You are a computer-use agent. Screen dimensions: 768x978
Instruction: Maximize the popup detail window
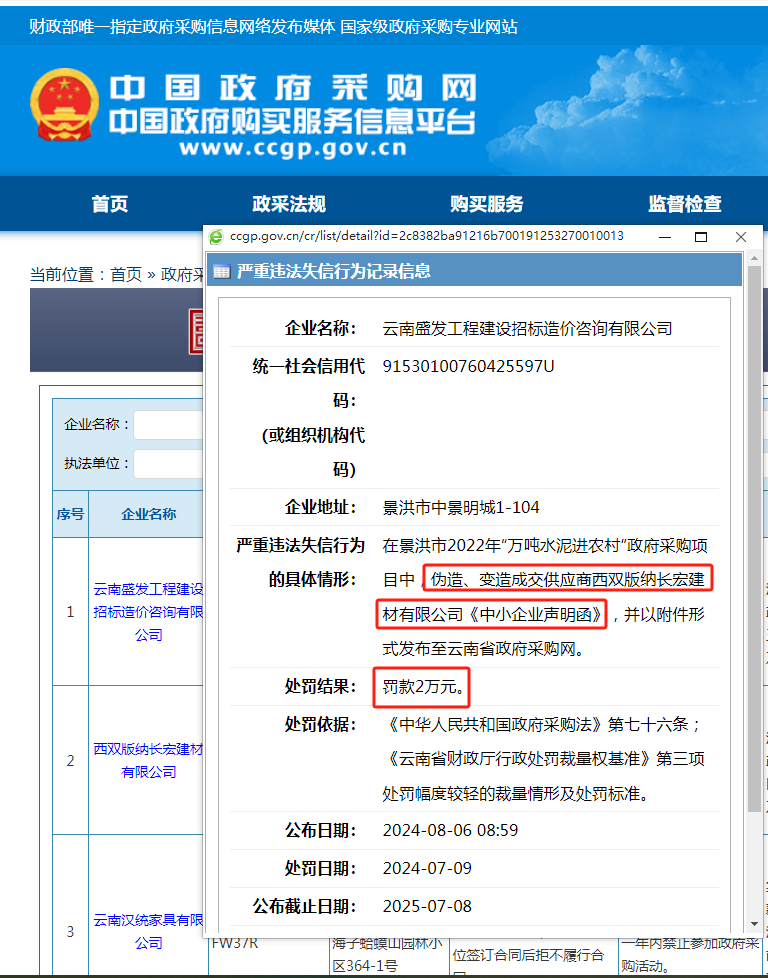tap(701, 237)
